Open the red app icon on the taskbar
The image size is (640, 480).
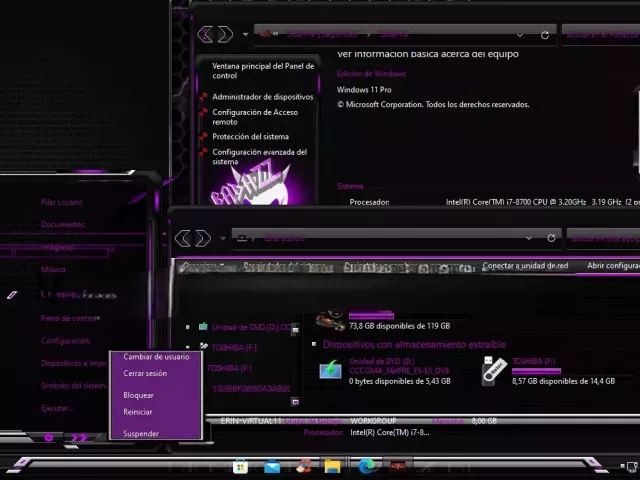[x=398, y=466]
